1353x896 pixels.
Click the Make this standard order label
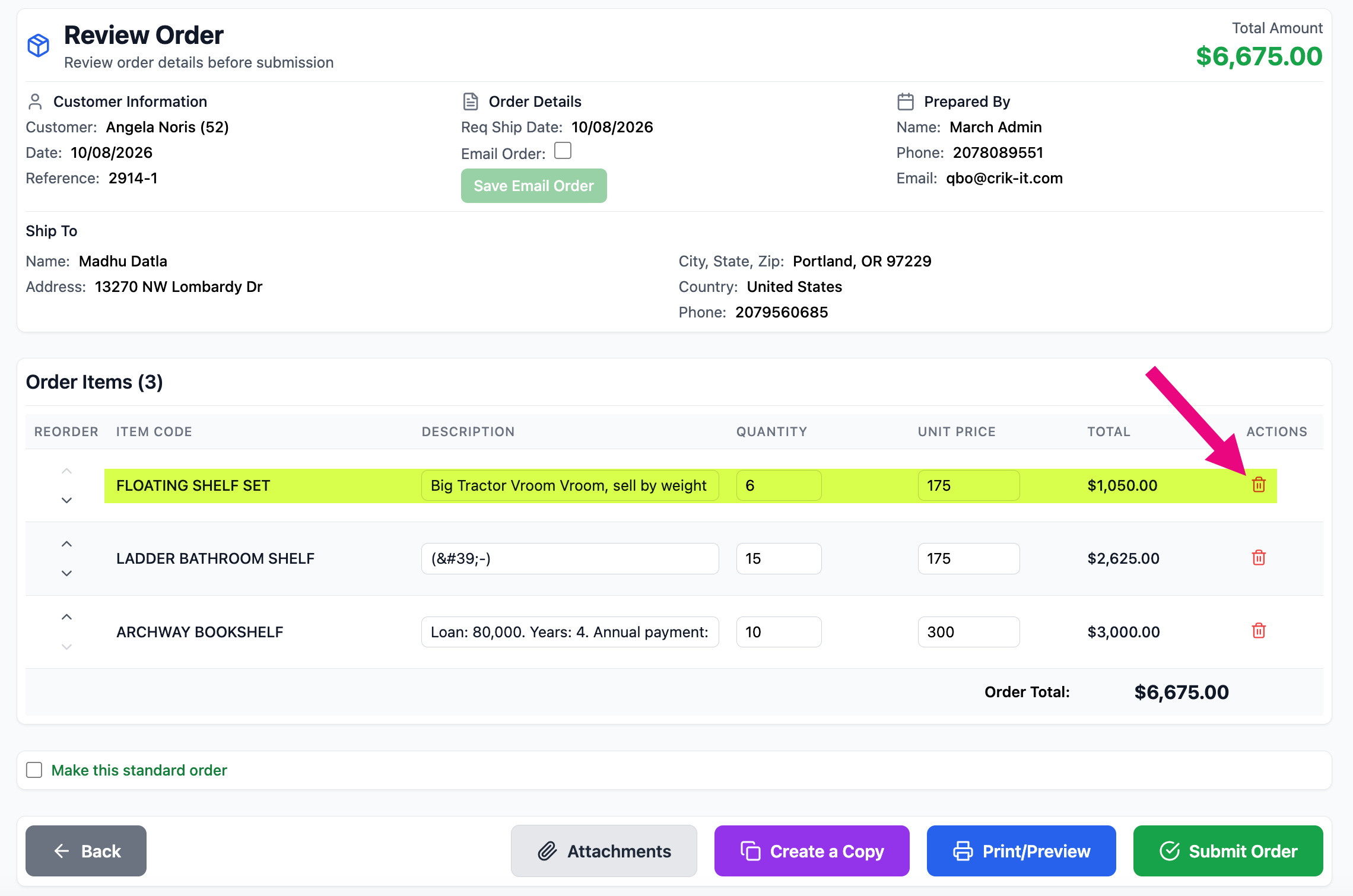coord(139,770)
